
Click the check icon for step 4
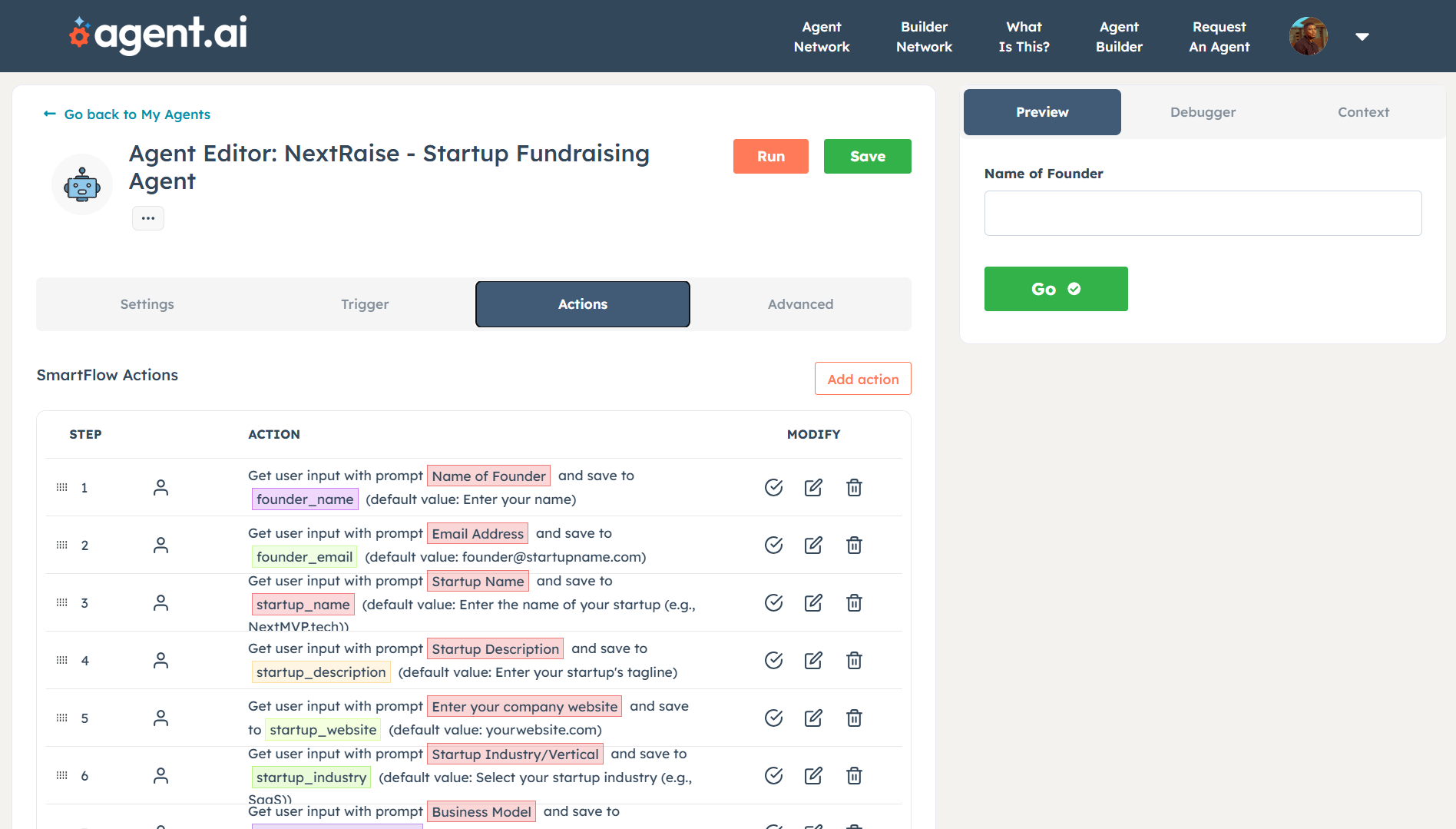tap(773, 661)
